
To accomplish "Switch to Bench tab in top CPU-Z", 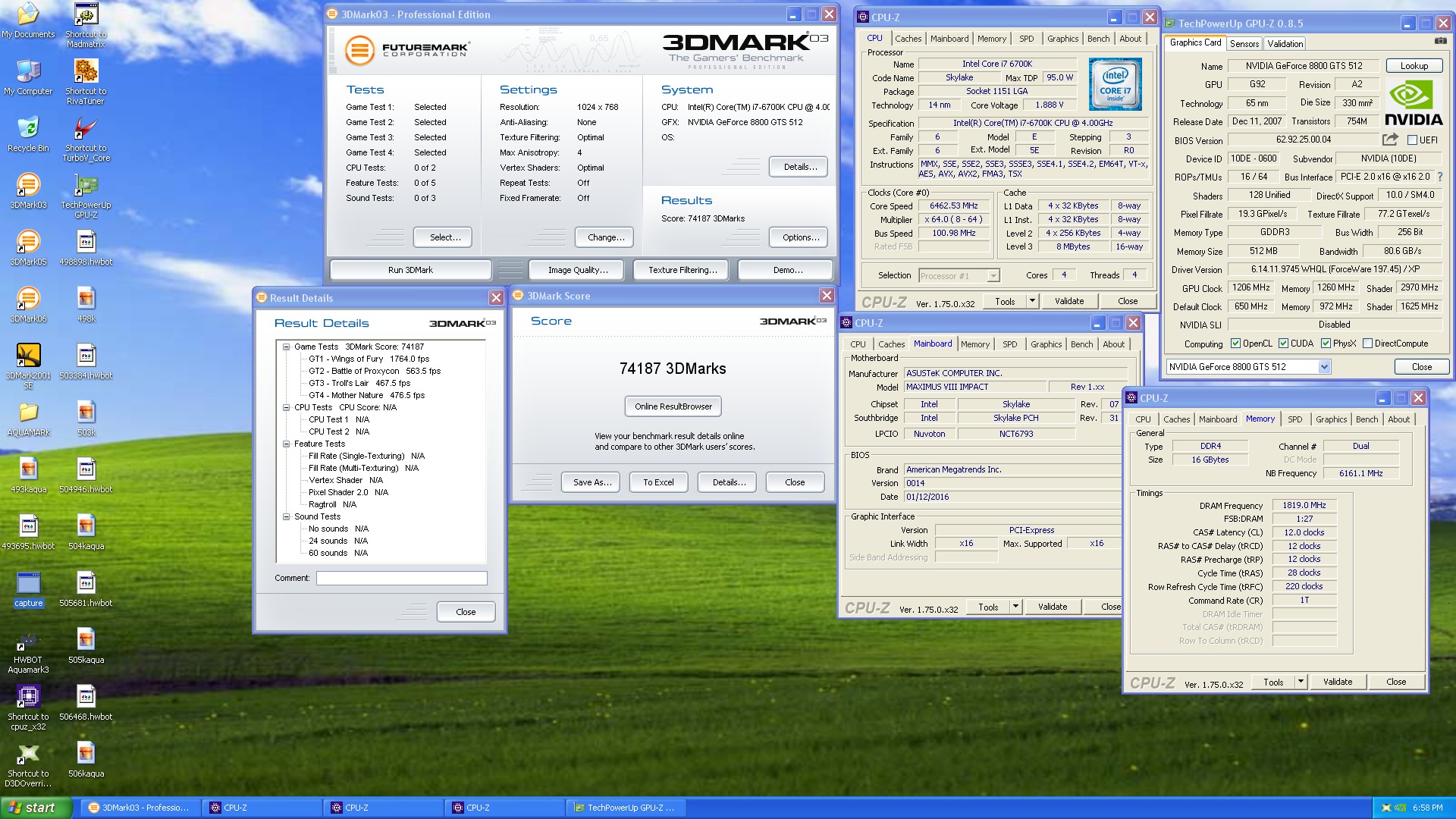I will pyautogui.click(x=1098, y=39).
